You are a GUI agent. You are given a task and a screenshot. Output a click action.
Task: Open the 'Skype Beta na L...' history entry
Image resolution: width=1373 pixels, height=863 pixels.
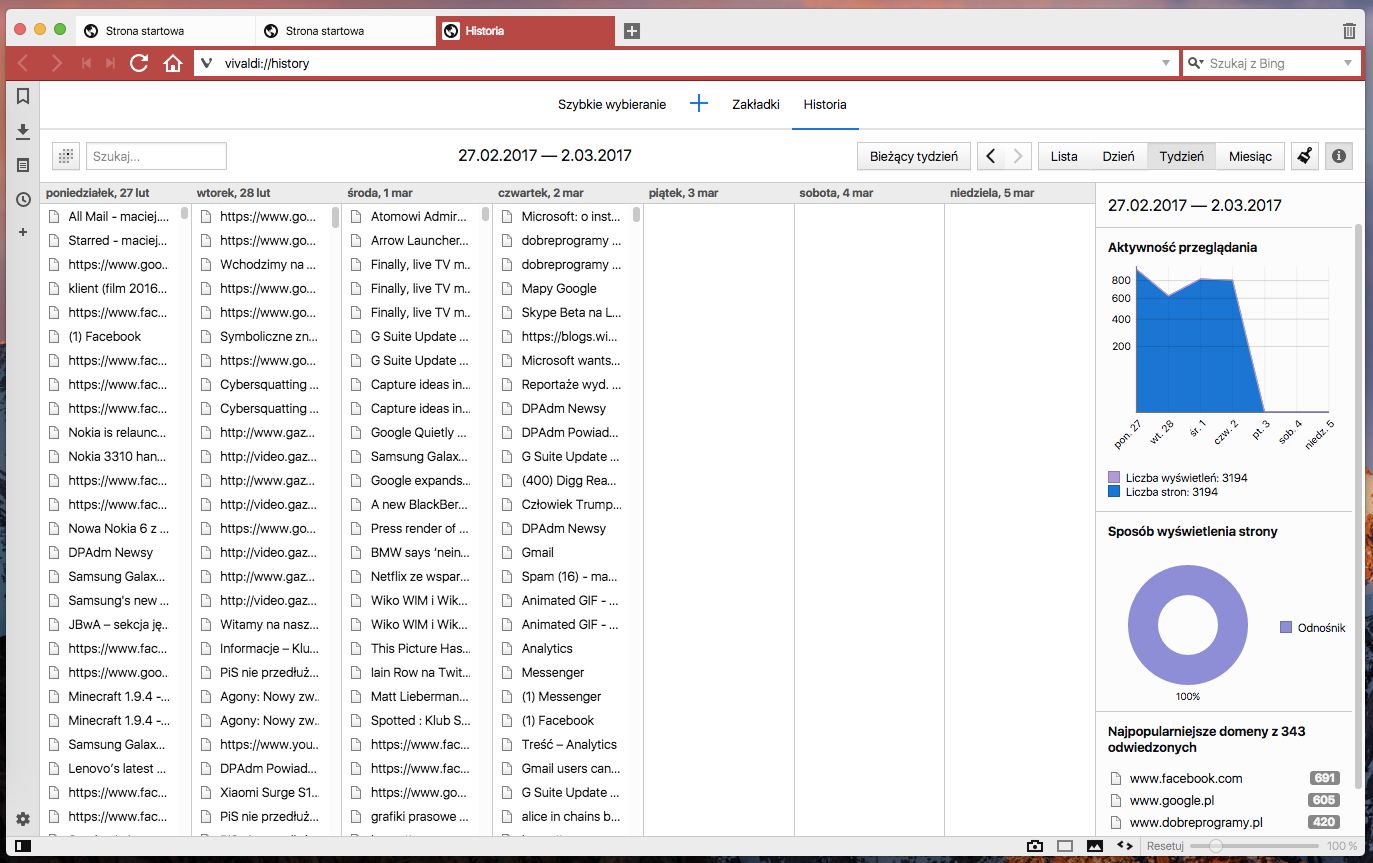point(563,312)
